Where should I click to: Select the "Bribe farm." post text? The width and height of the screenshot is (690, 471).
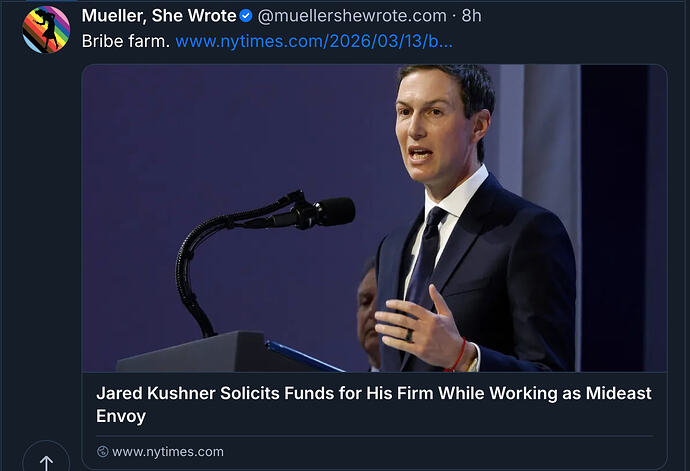click(126, 42)
